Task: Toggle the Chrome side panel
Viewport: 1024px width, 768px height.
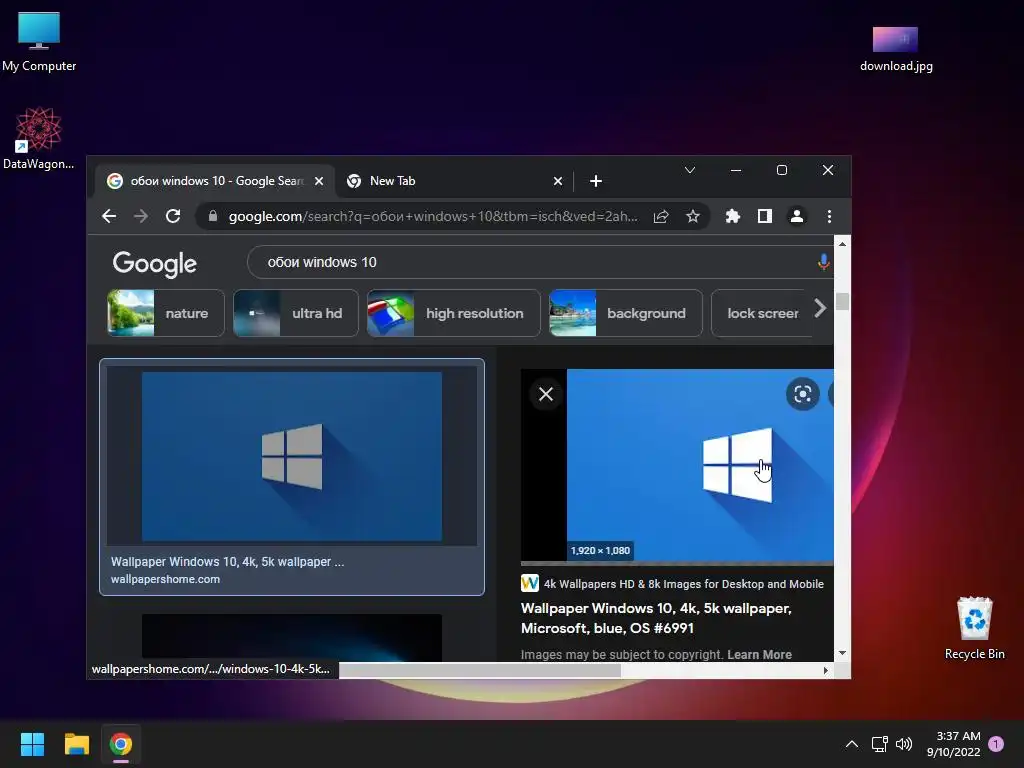Action: tap(765, 216)
